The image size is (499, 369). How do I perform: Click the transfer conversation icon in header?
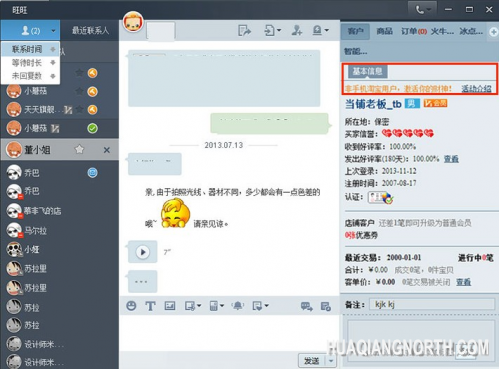tap(244, 31)
